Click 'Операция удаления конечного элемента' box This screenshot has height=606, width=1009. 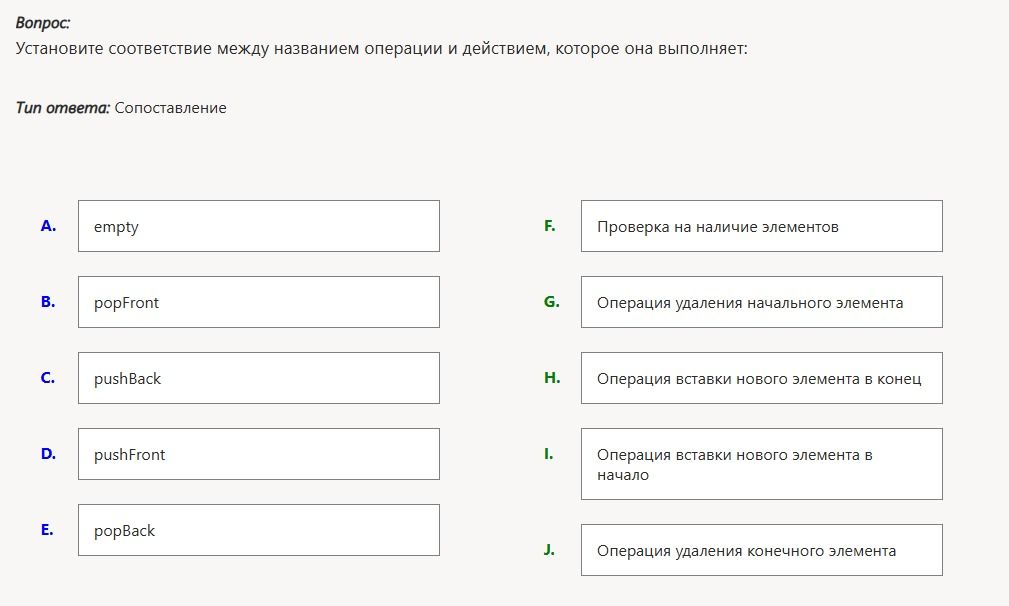pos(762,550)
